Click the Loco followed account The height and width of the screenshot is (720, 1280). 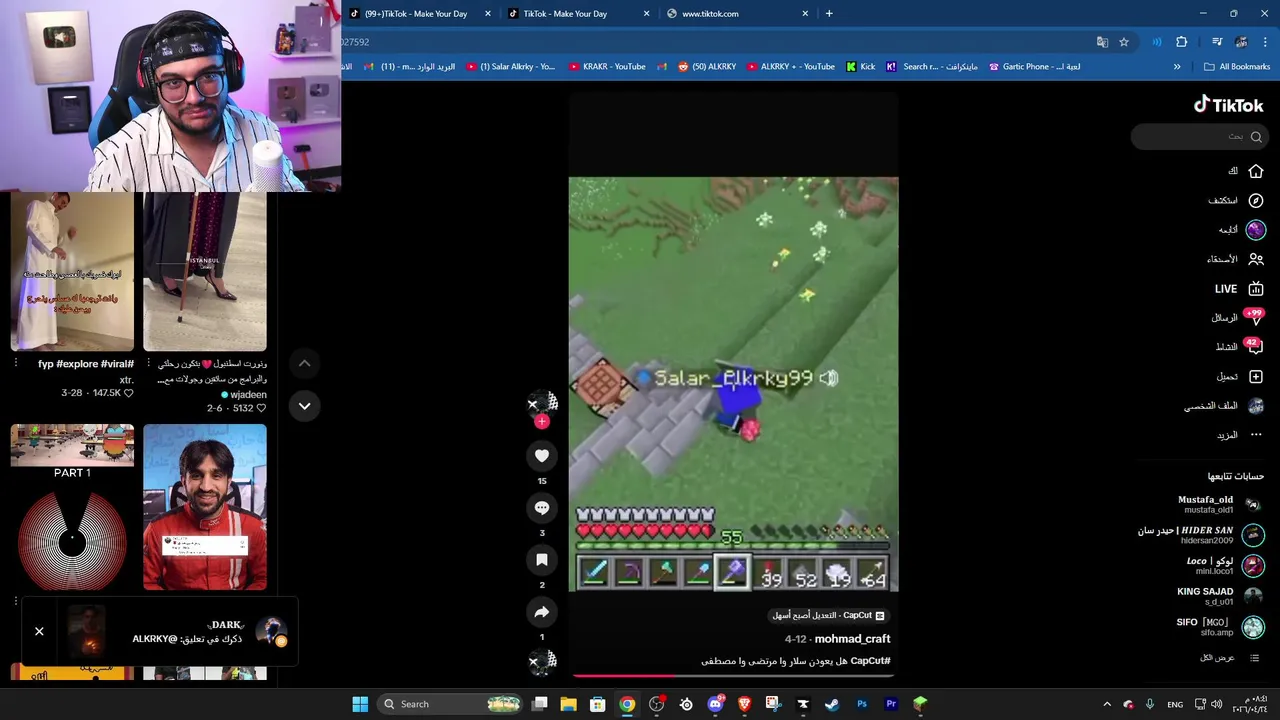click(x=1225, y=565)
